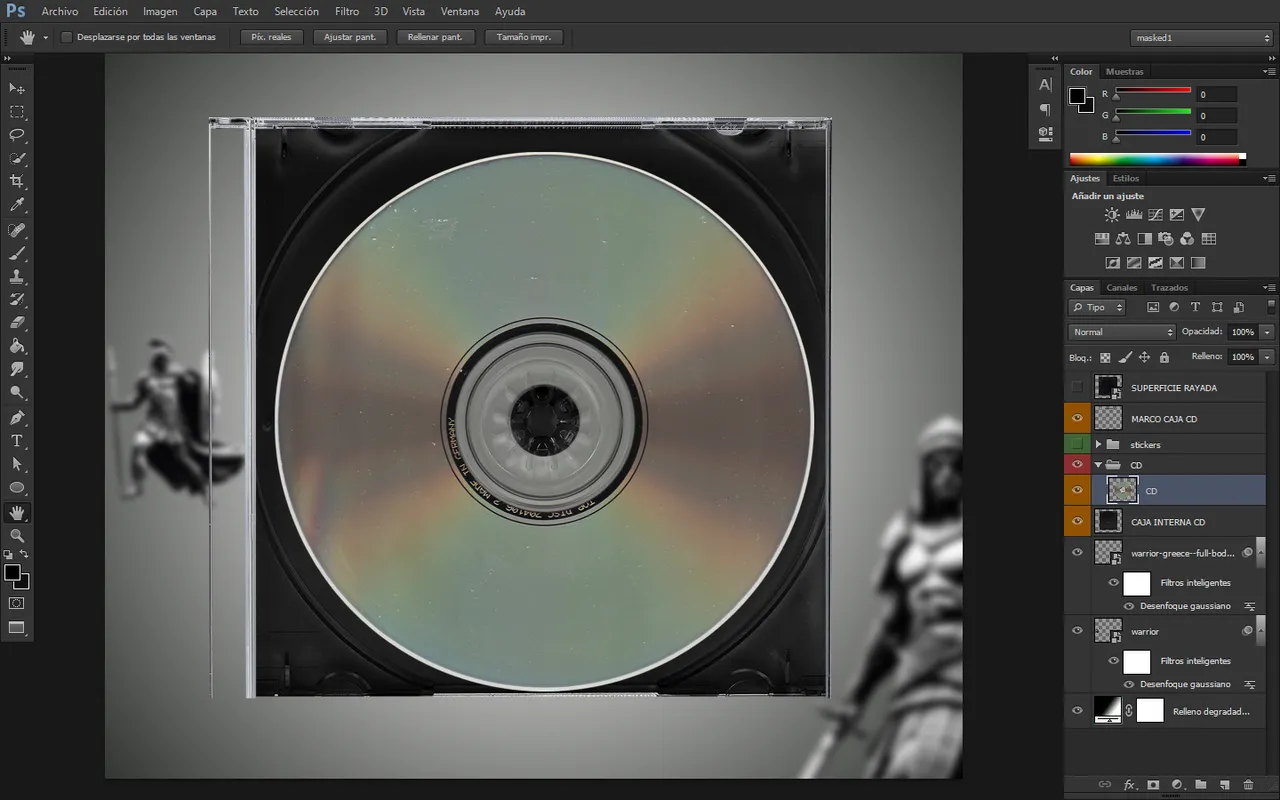Select the CAJA INTERNA CD layer
This screenshot has width=1280, height=800.
[x=1167, y=522]
